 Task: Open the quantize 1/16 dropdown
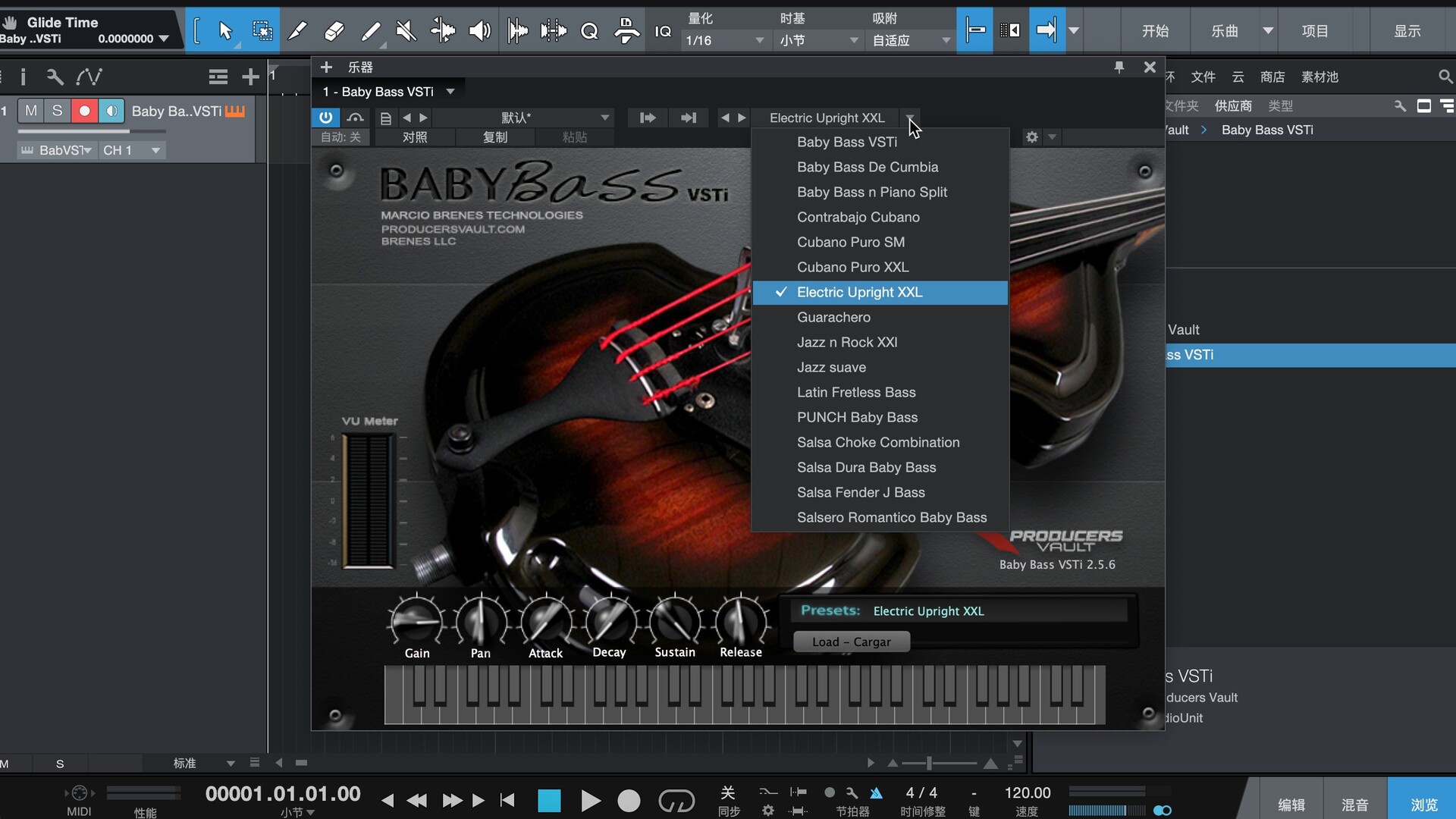tap(724, 40)
